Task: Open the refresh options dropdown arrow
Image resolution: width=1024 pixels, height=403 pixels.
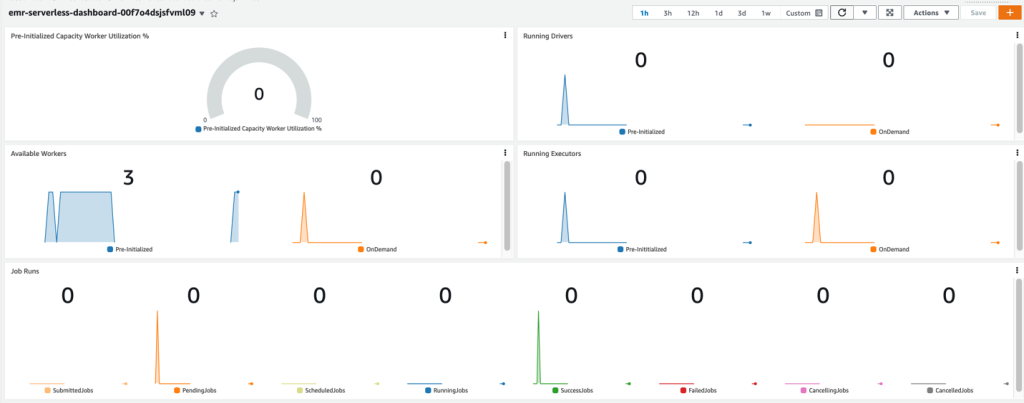Action: click(865, 13)
